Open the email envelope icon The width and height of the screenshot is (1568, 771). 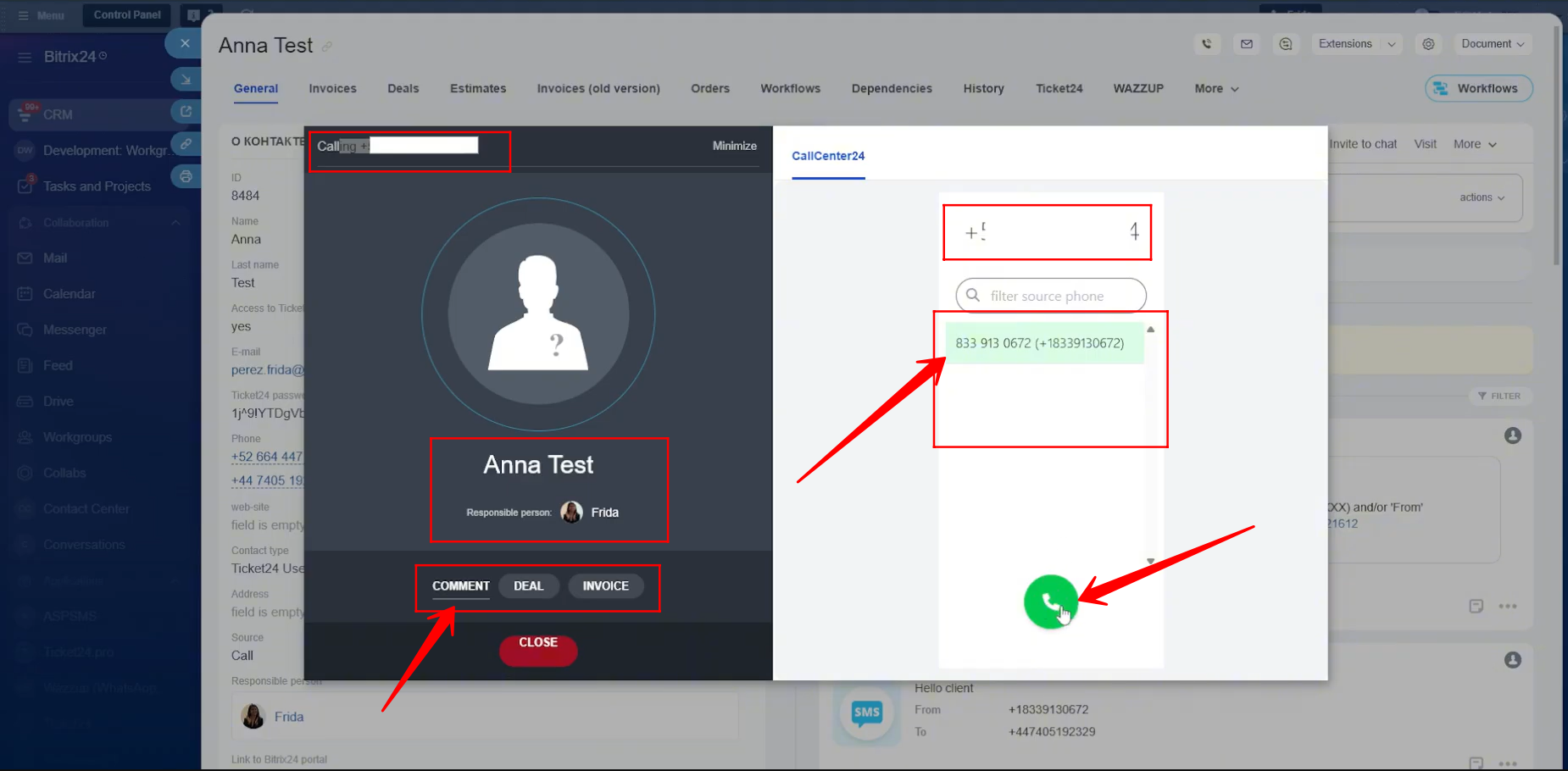click(1247, 44)
